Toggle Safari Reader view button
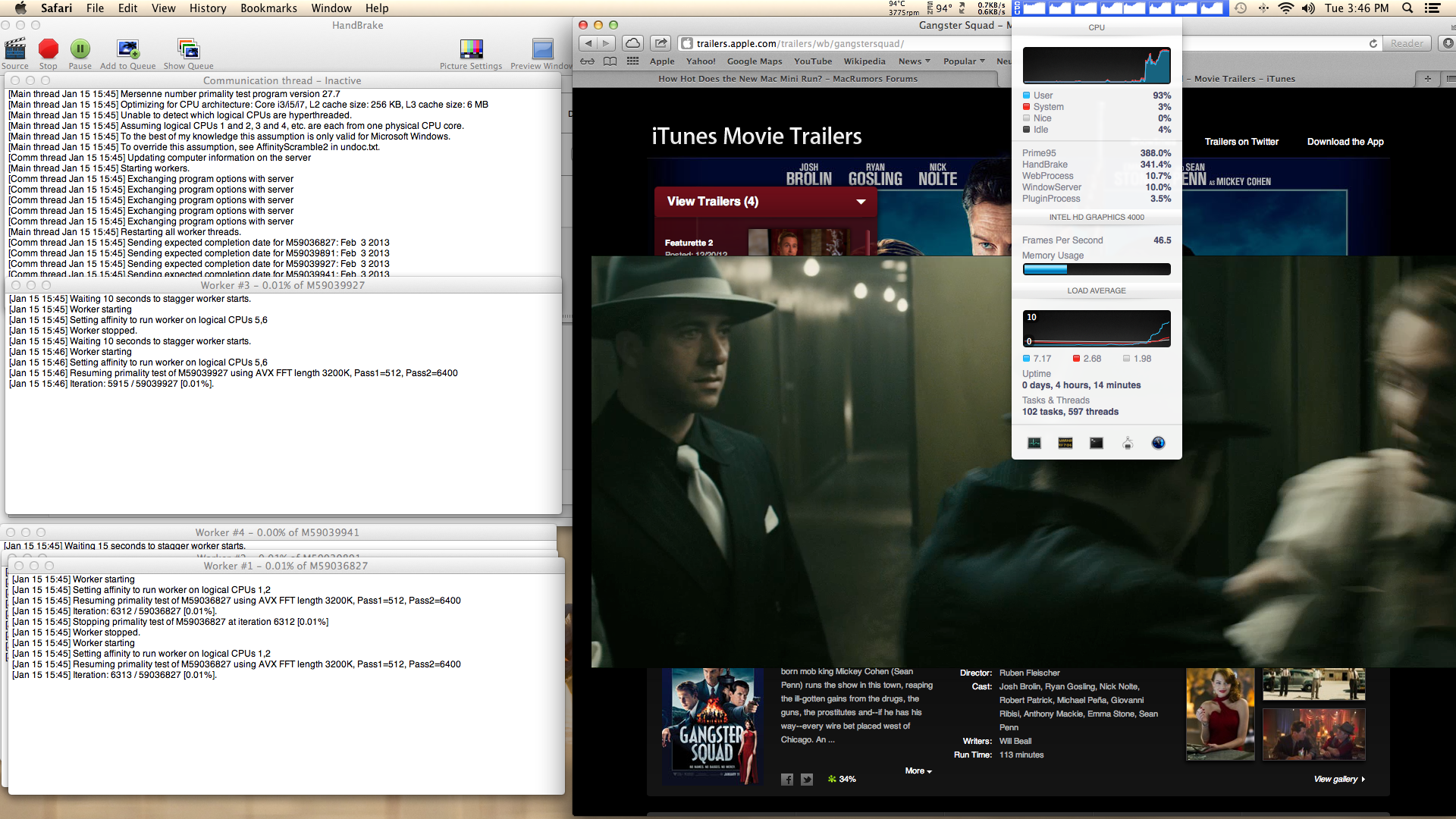 (x=1407, y=43)
